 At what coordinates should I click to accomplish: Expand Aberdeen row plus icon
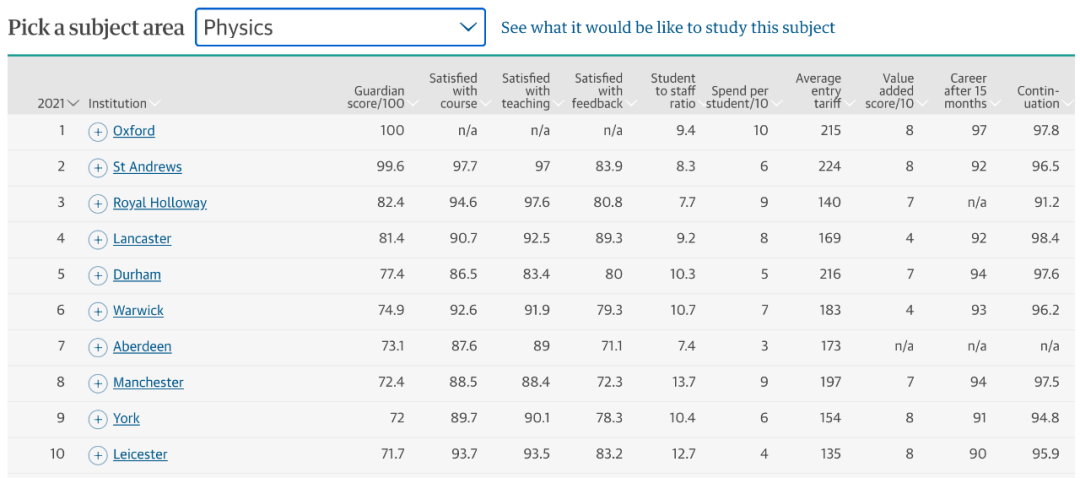tap(98, 347)
